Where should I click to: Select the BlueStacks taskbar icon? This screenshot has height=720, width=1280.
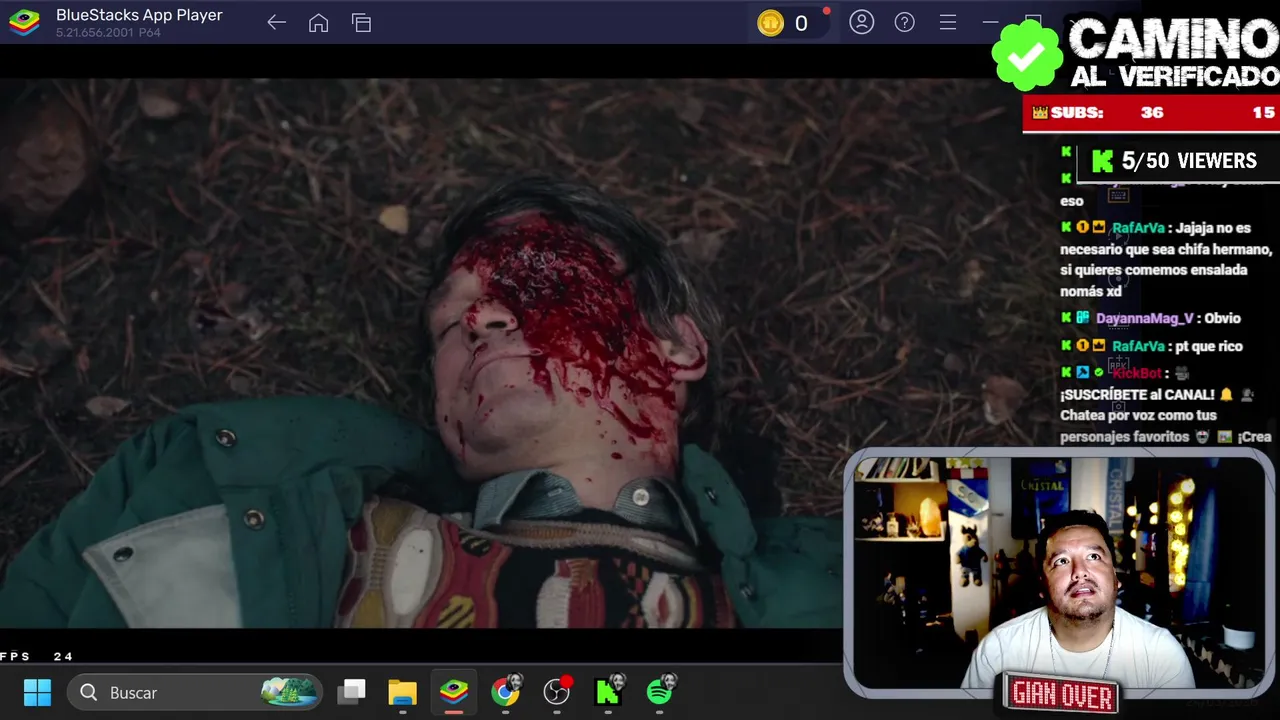(x=454, y=692)
